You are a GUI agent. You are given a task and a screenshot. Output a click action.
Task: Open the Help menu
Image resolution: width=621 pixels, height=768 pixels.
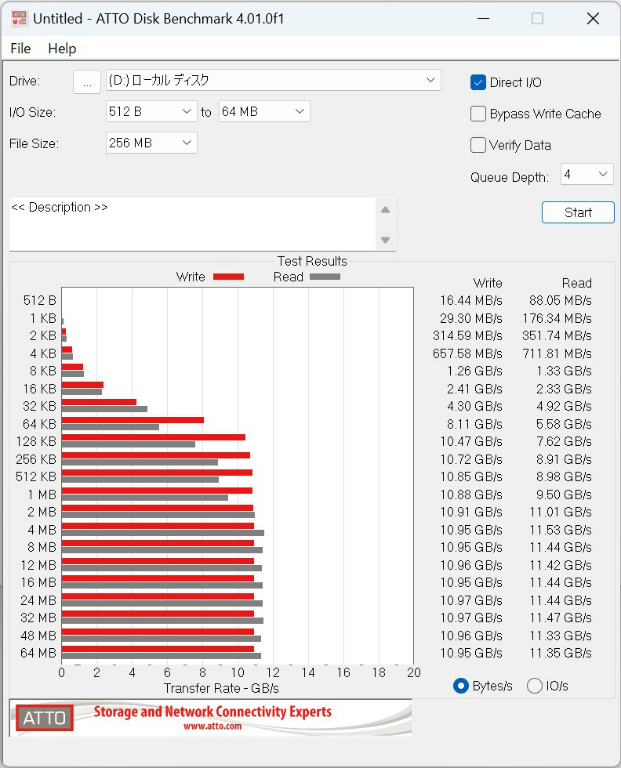click(x=62, y=48)
